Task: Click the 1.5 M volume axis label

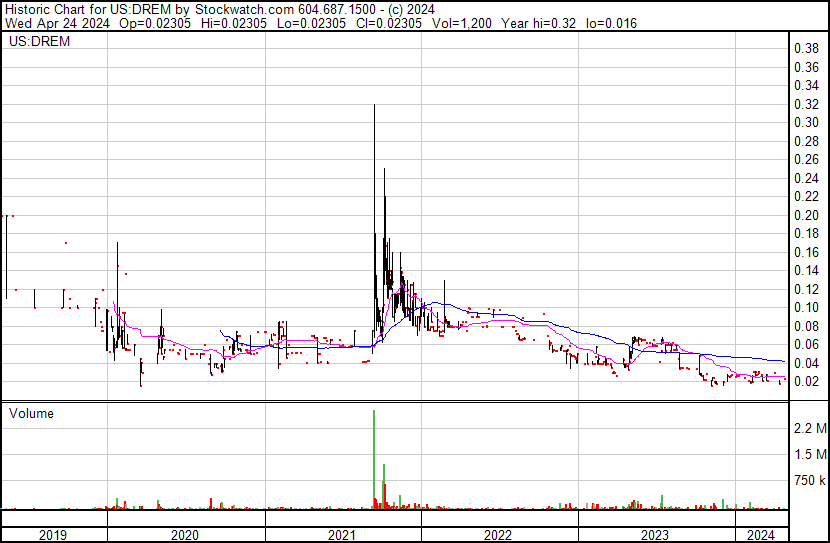Action: 808,454
